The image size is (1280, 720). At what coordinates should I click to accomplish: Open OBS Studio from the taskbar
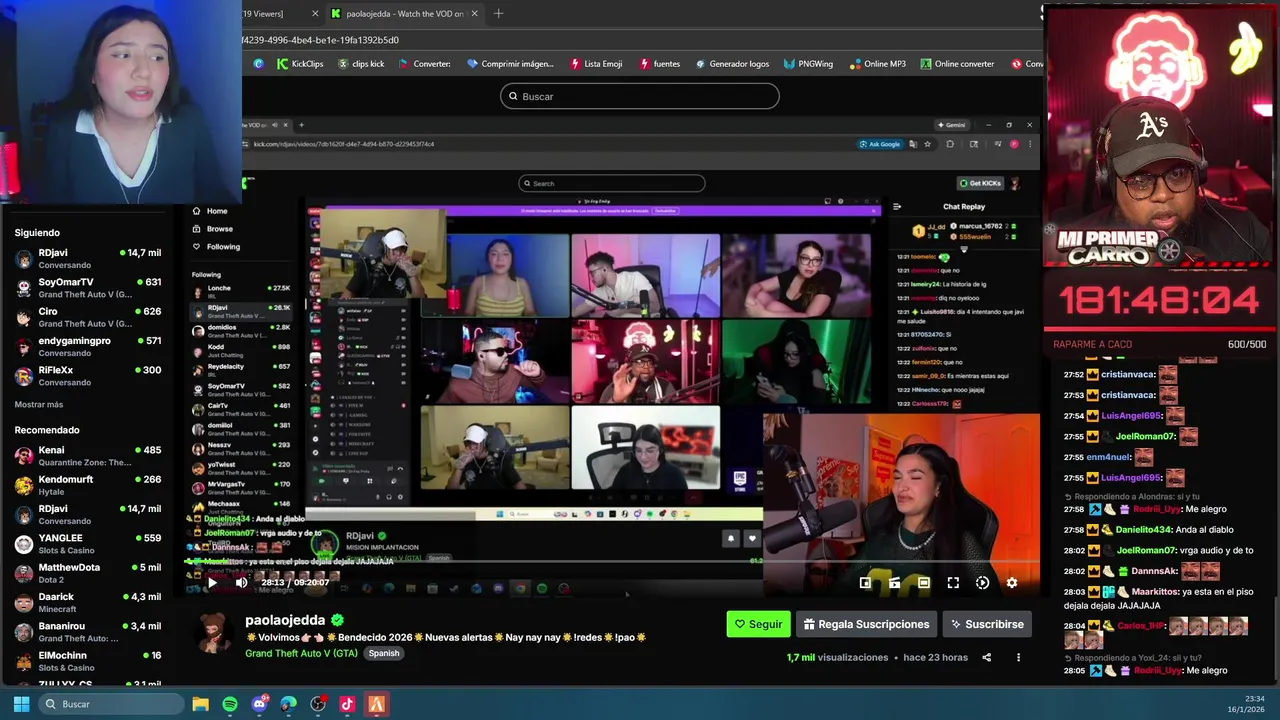point(318,704)
